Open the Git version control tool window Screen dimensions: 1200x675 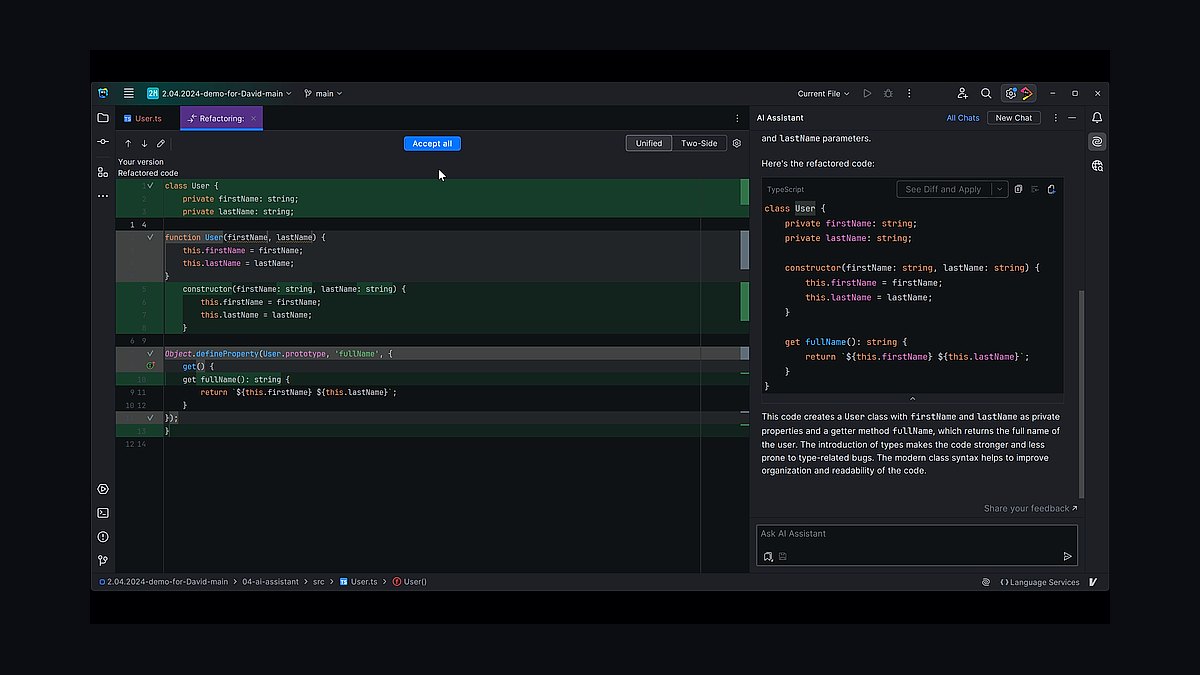click(x=103, y=561)
